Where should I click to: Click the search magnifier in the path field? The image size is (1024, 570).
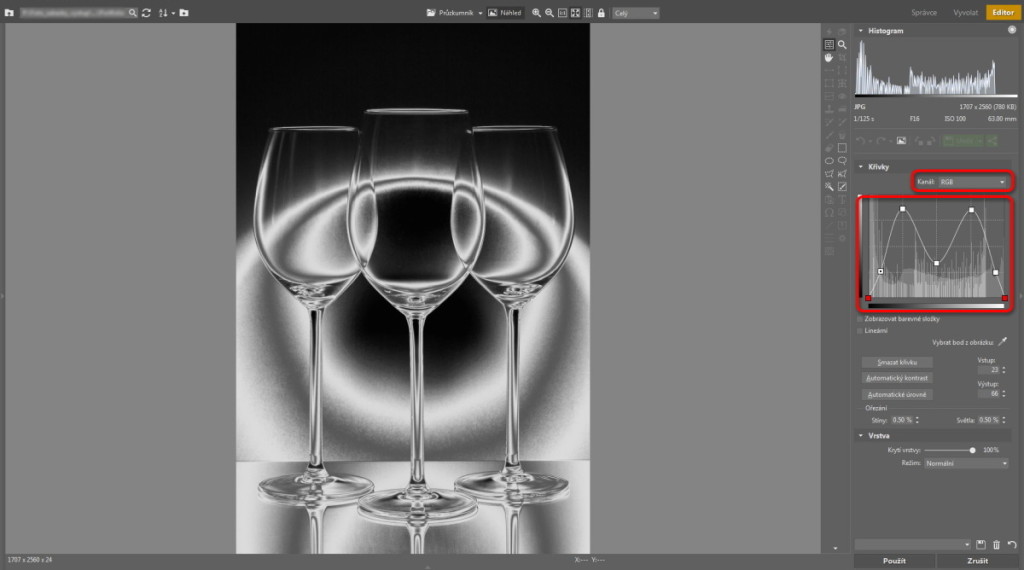tap(133, 12)
